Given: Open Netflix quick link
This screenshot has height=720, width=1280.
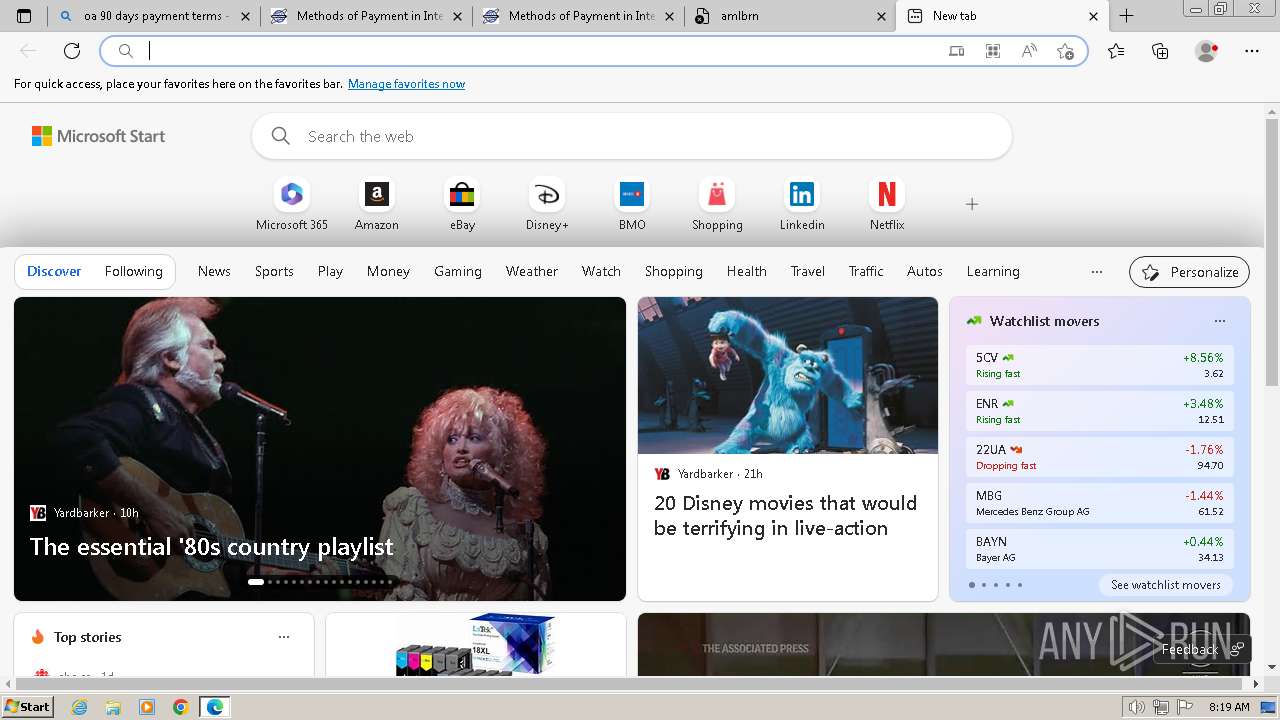Looking at the screenshot, I should (x=887, y=204).
